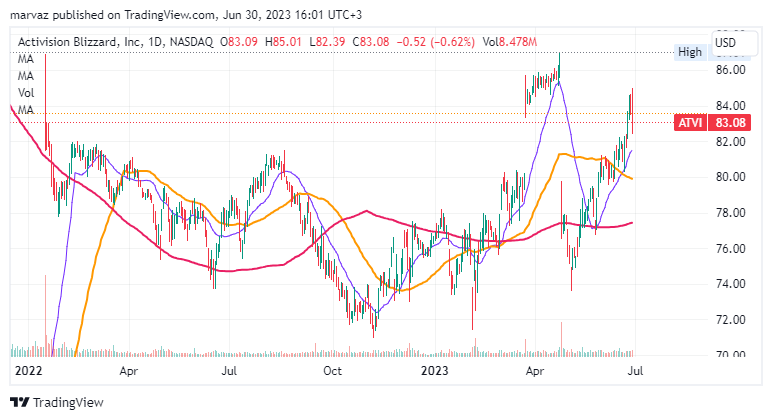Click the Oct time axis label
The height and width of the screenshot is (420, 772).
pyautogui.click(x=332, y=371)
